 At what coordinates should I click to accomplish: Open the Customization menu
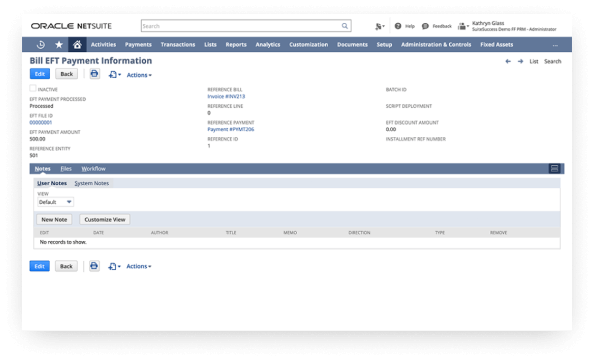tap(309, 45)
